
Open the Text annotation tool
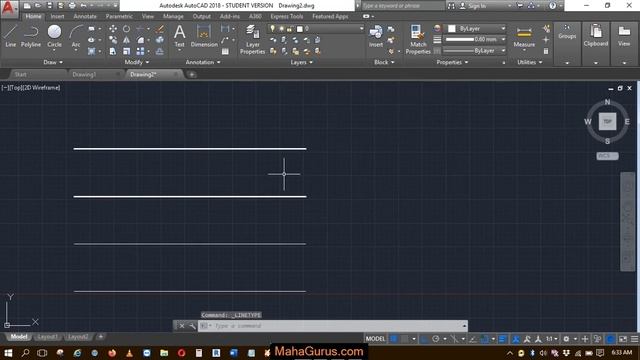pos(180,36)
